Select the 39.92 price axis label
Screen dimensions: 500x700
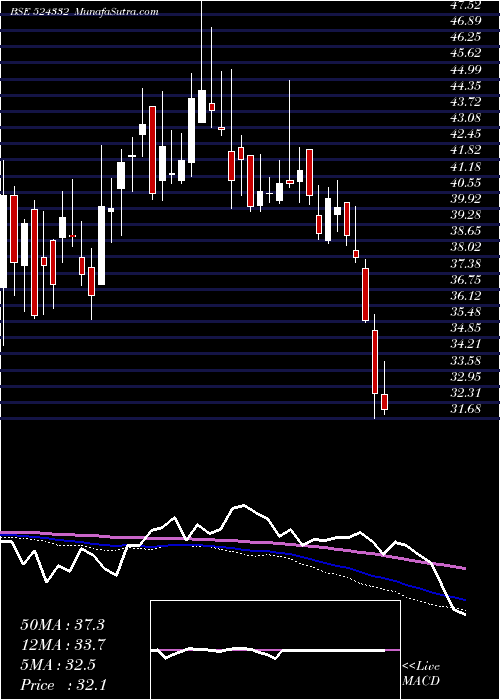[x=466, y=199]
